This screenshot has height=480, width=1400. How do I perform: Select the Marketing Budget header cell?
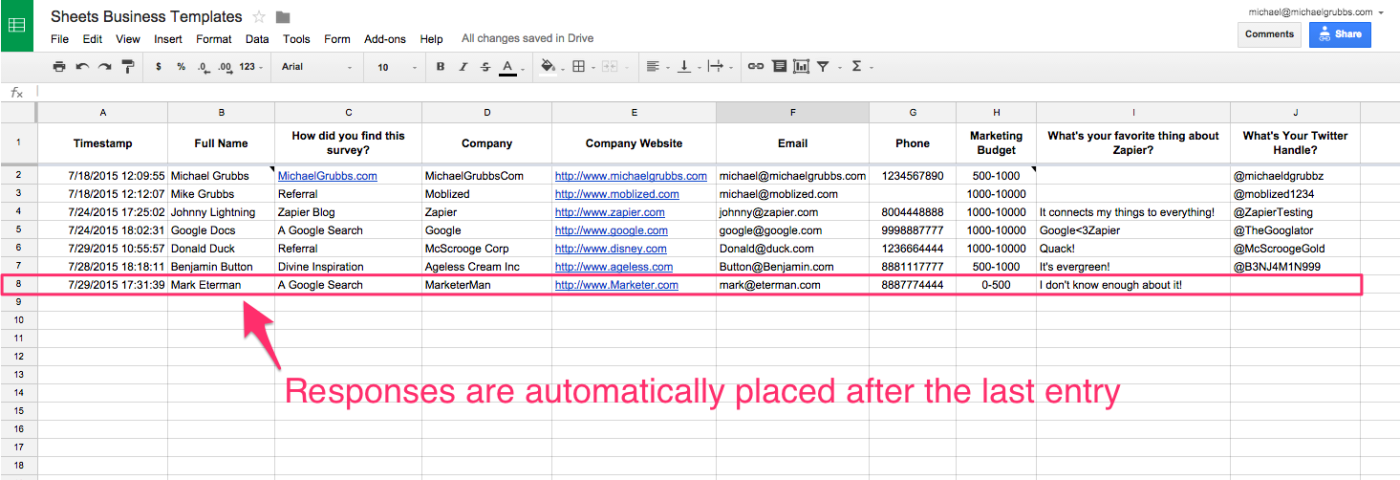pyautogui.click(x=996, y=143)
